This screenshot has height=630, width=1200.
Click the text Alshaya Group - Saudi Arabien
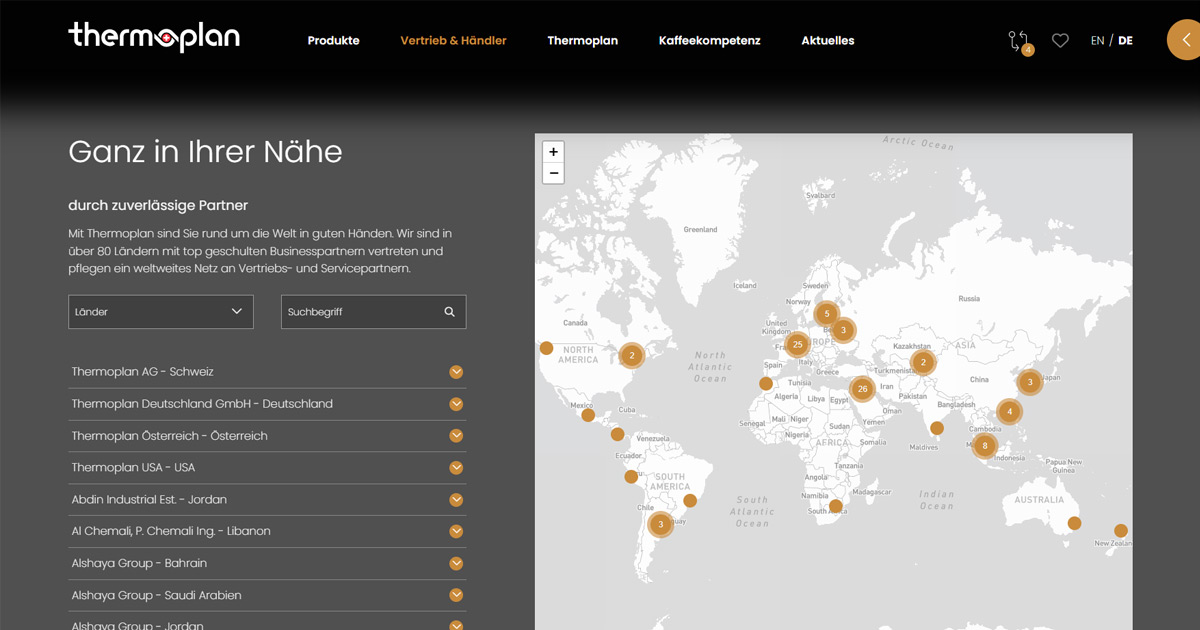tap(156, 595)
